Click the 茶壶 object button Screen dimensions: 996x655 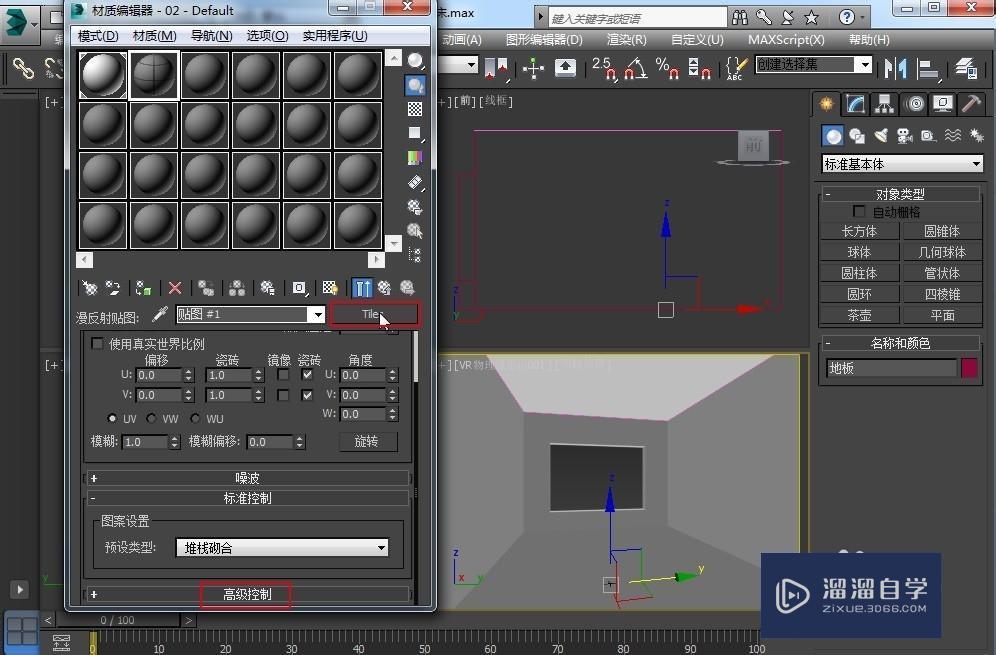pyautogui.click(x=859, y=315)
